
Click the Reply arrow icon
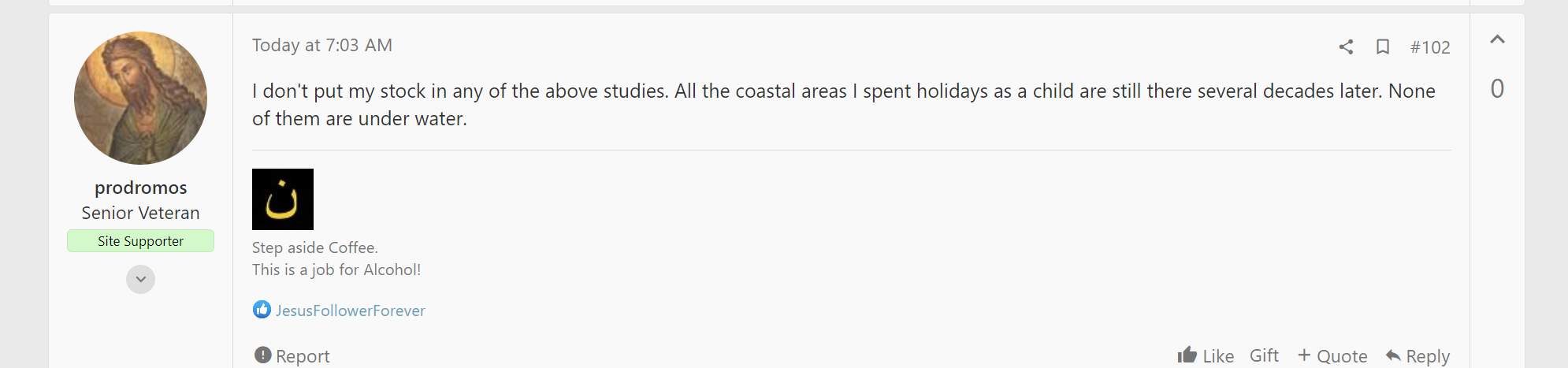(1393, 355)
